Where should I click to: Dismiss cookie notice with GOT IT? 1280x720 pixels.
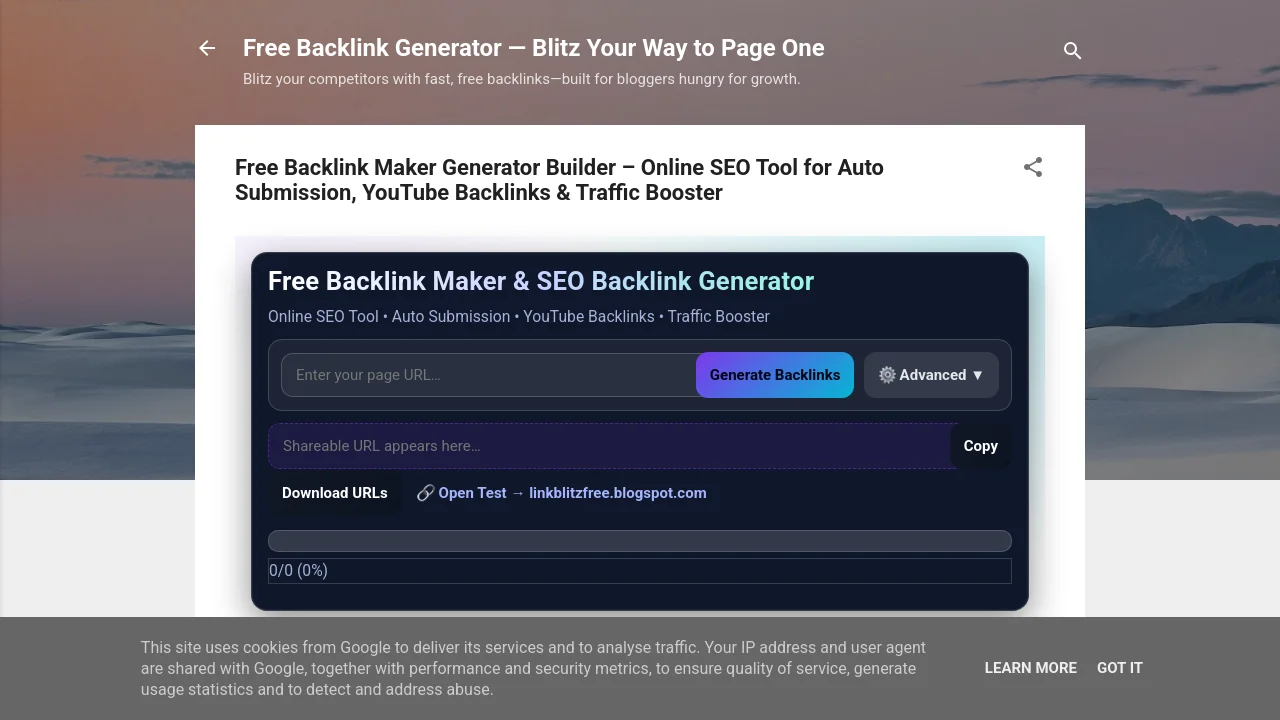pos(1119,668)
